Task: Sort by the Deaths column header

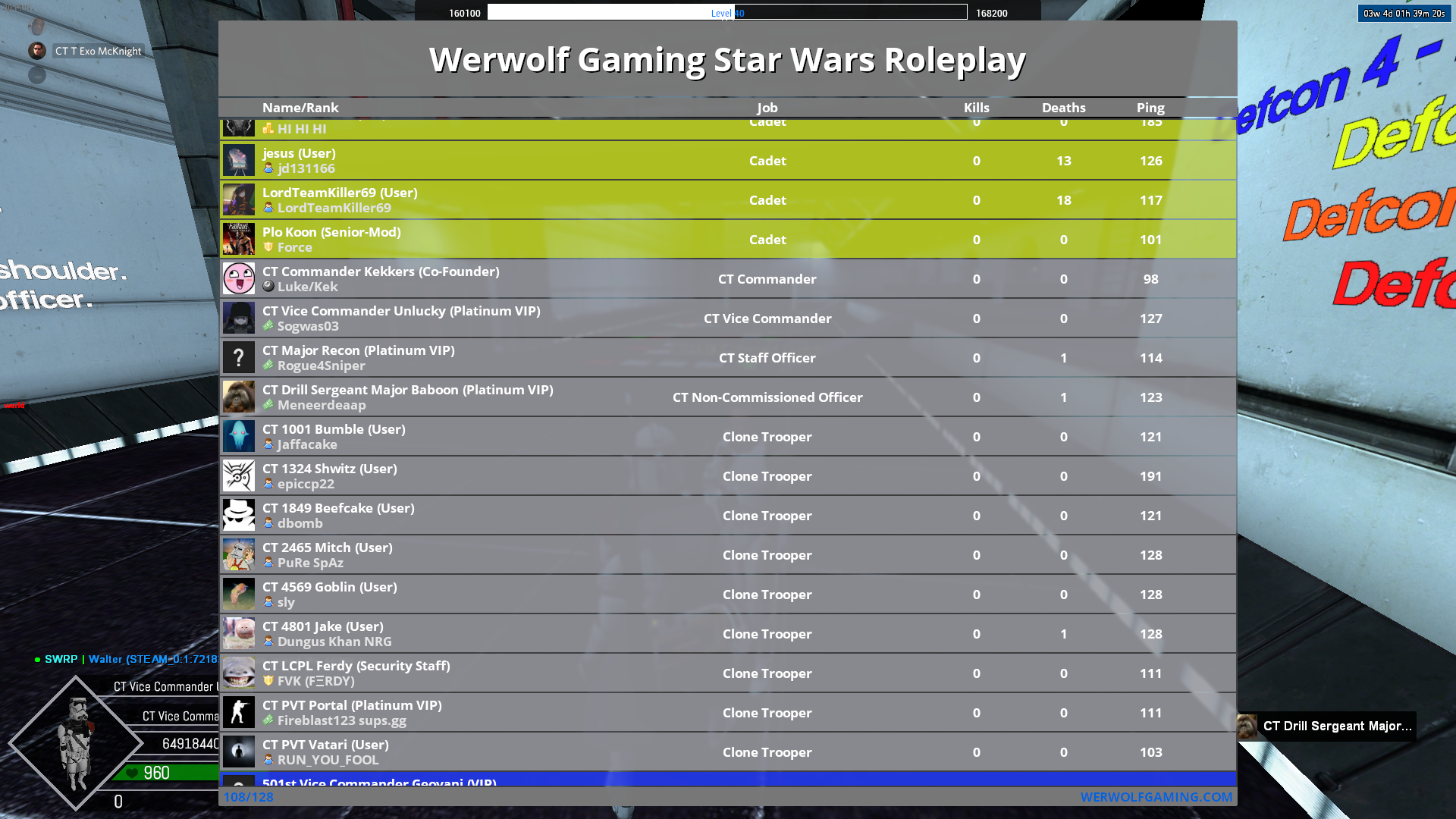Action: (x=1063, y=108)
